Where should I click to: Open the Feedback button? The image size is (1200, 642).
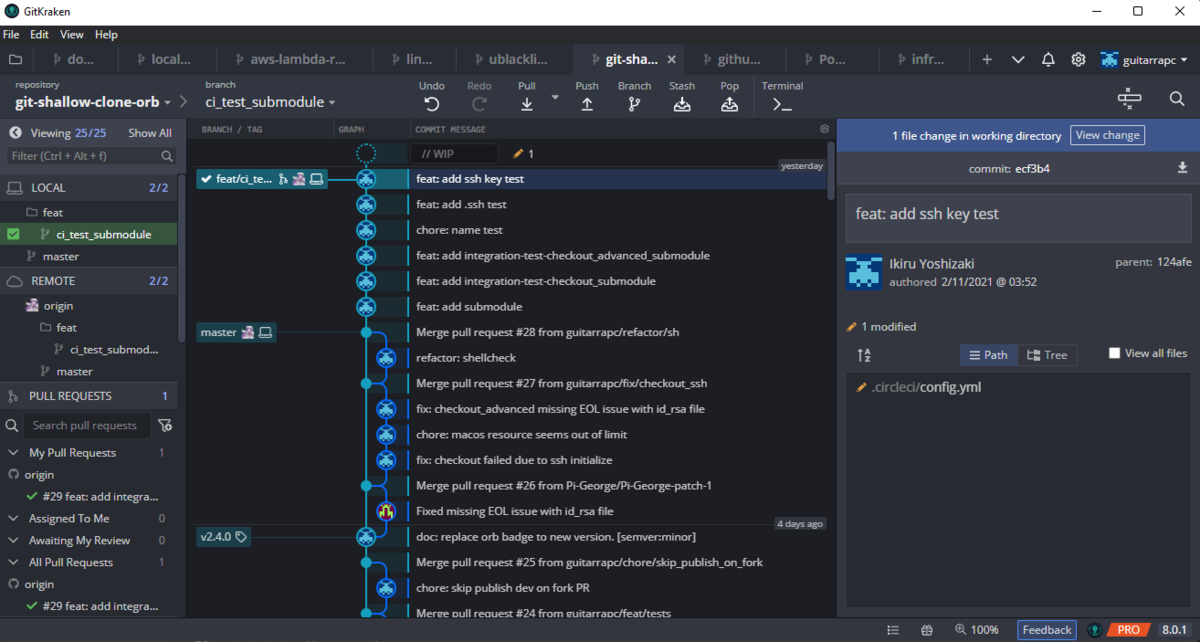1046,629
